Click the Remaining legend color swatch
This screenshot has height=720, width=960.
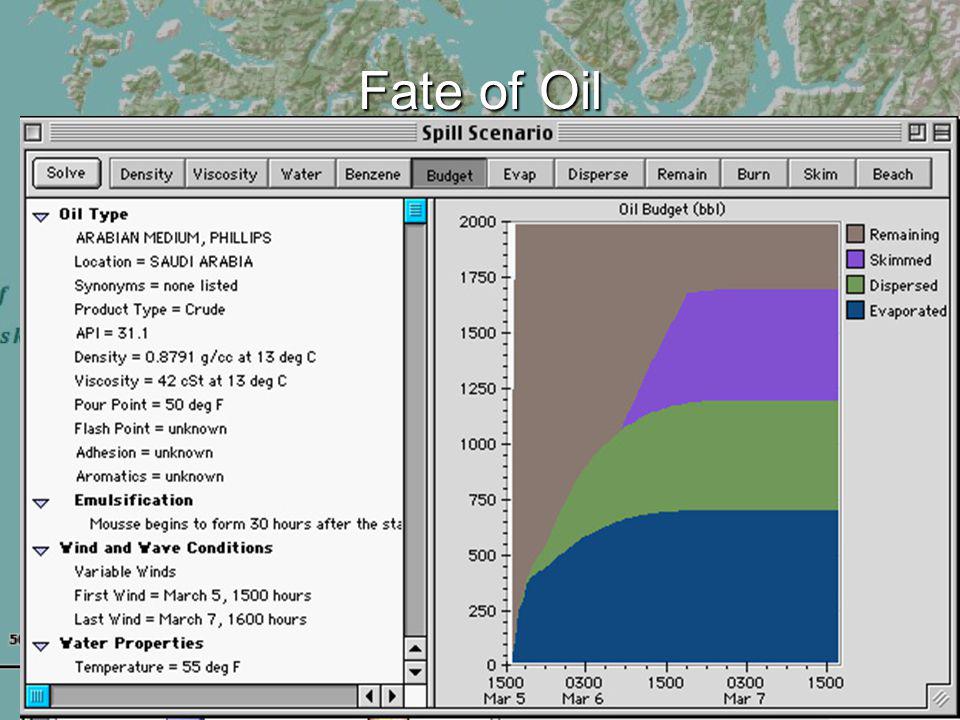click(x=855, y=234)
